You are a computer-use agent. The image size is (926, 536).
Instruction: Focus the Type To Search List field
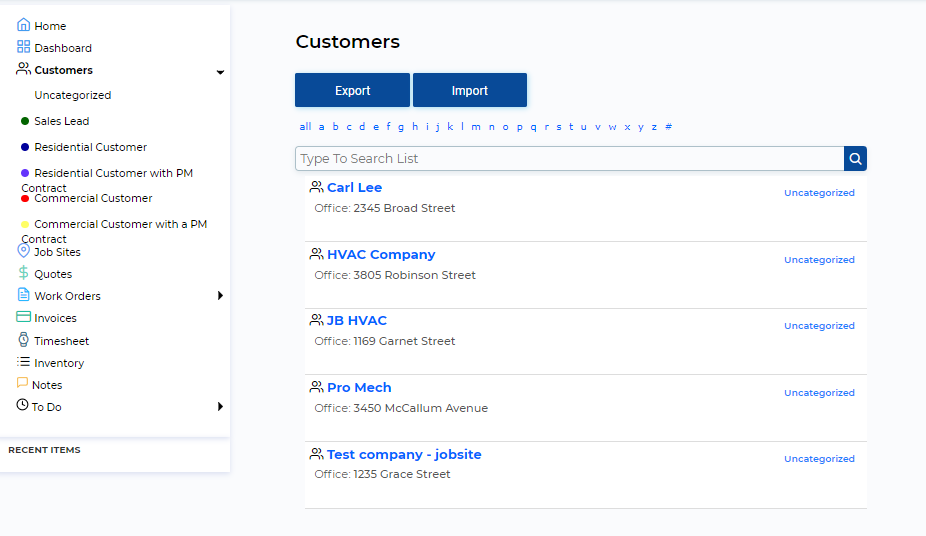pos(569,159)
